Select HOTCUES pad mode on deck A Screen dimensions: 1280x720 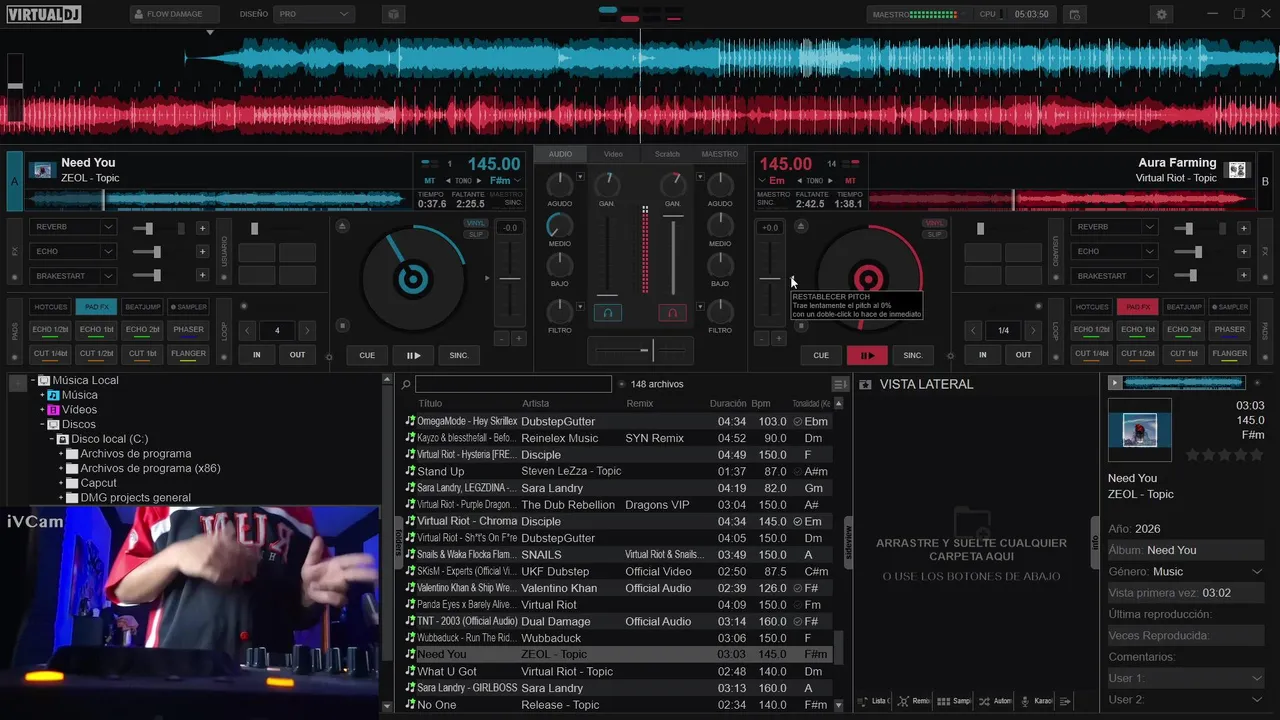pyautogui.click(x=51, y=307)
